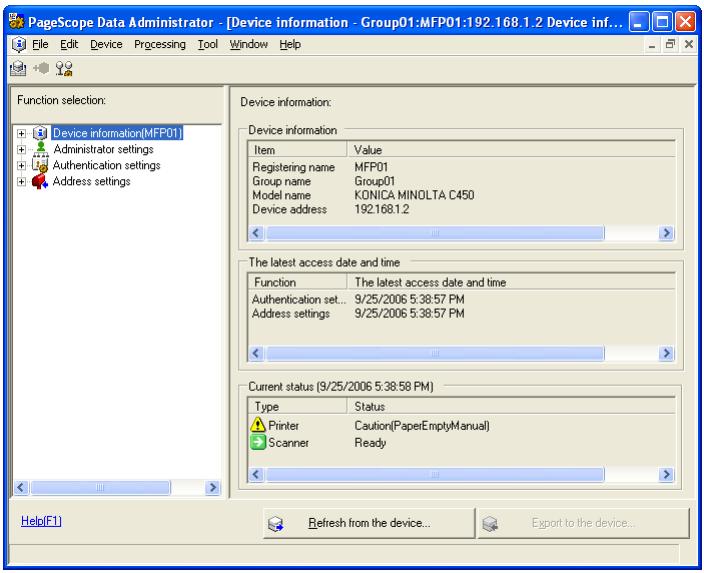Click the Function selection scrollbar thumb
The image size is (704, 573).
(100, 487)
